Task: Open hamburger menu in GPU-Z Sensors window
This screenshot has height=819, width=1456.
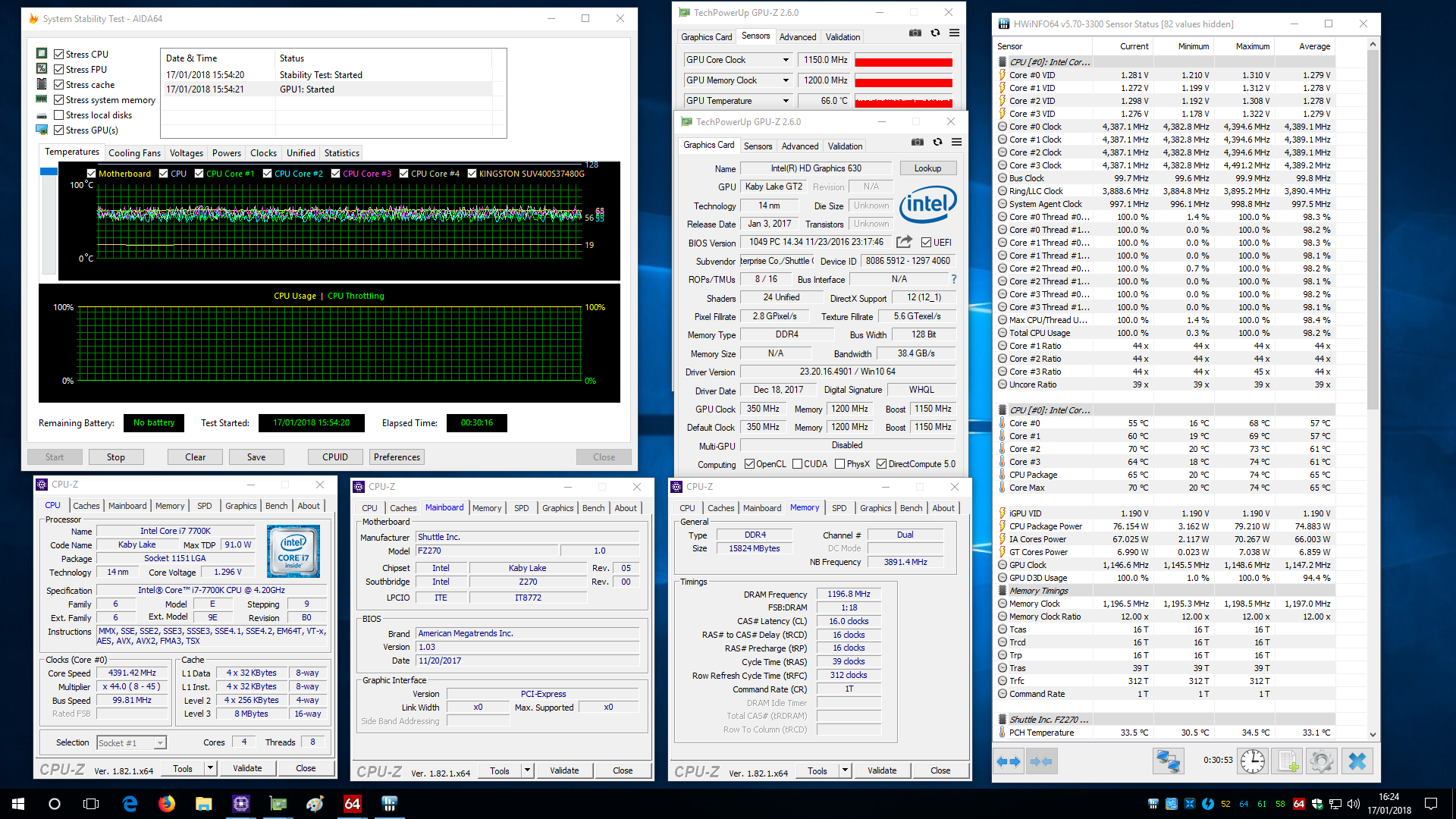Action: [x=955, y=33]
